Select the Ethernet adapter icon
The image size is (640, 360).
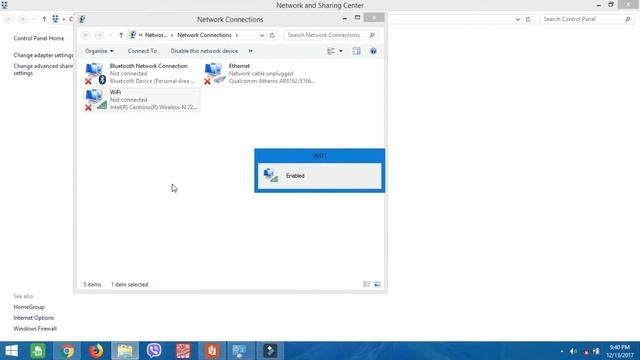point(215,73)
